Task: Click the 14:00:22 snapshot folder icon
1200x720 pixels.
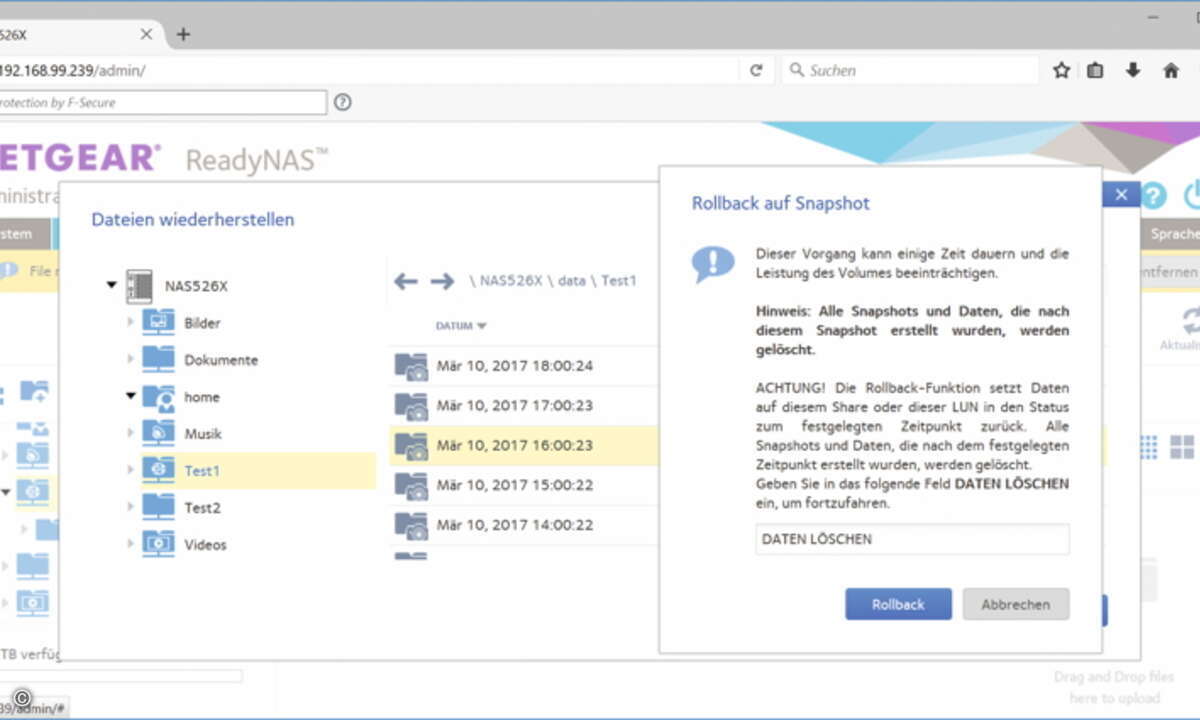Action: point(410,526)
